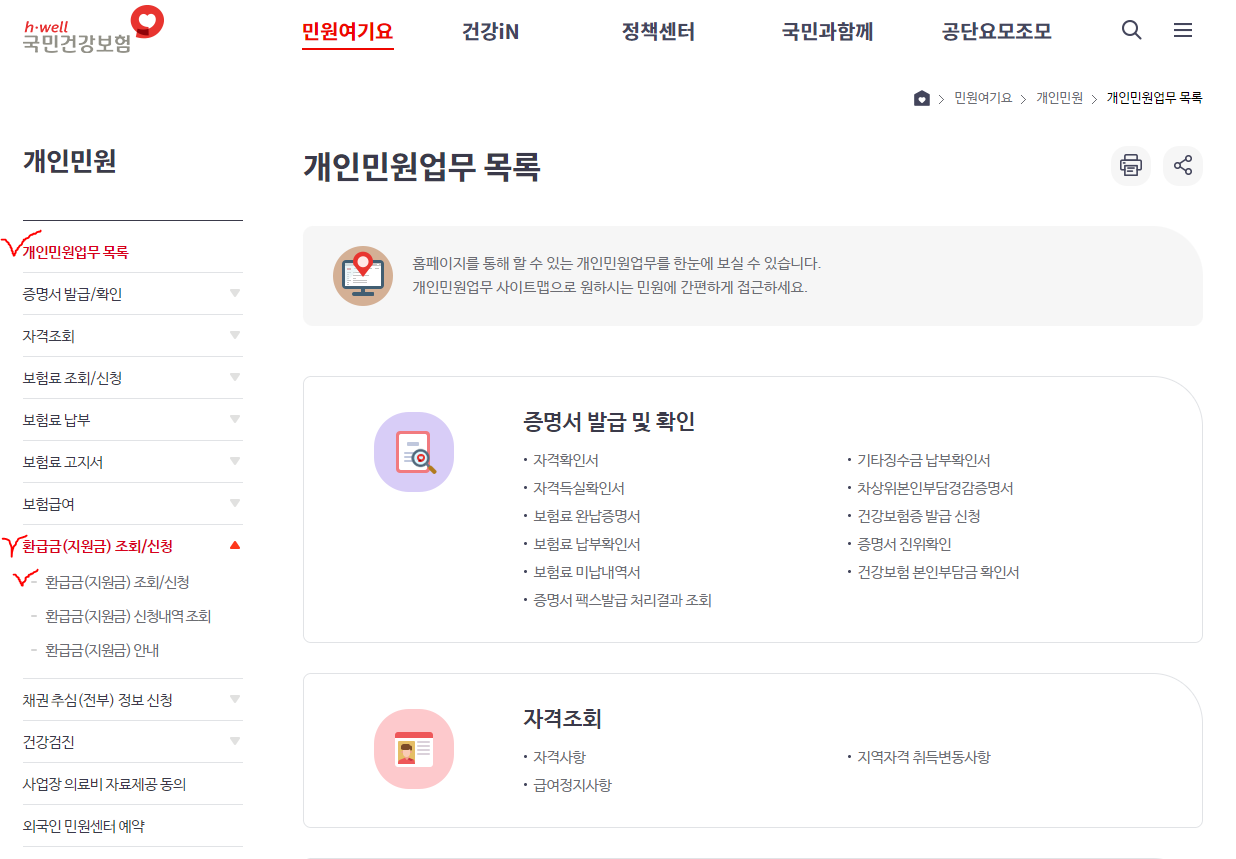Print the page with printer icon
This screenshot has height=859, width=1236.
(1131, 166)
